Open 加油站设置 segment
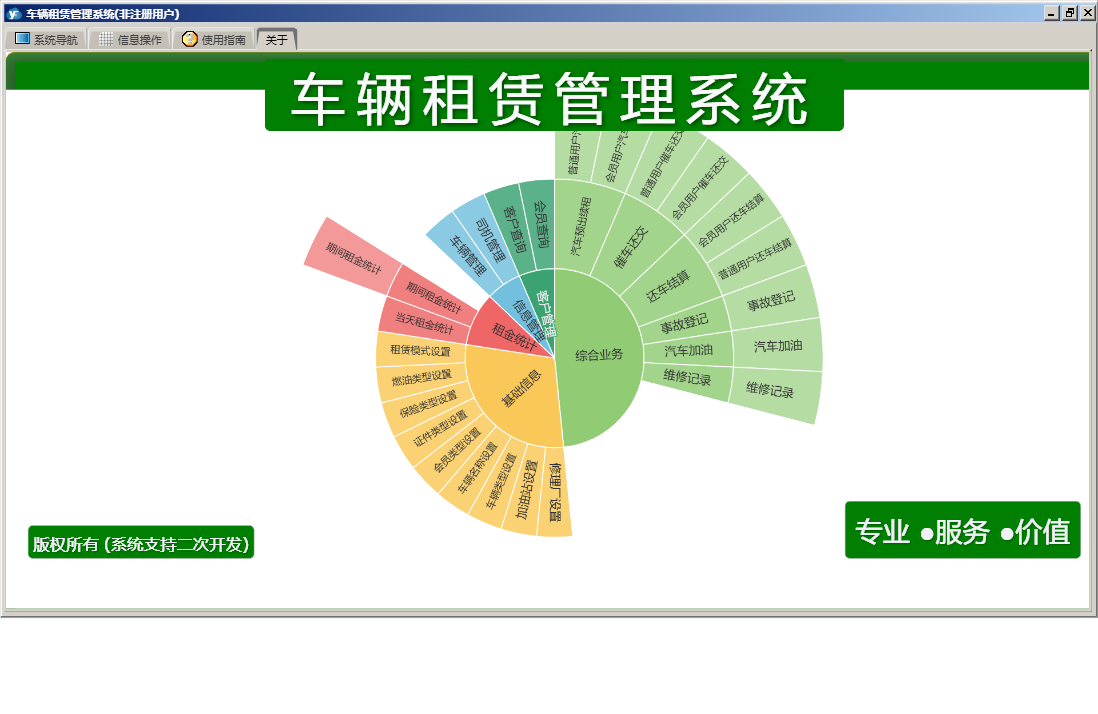Viewport: 1098px width, 714px height. [x=526, y=490]
